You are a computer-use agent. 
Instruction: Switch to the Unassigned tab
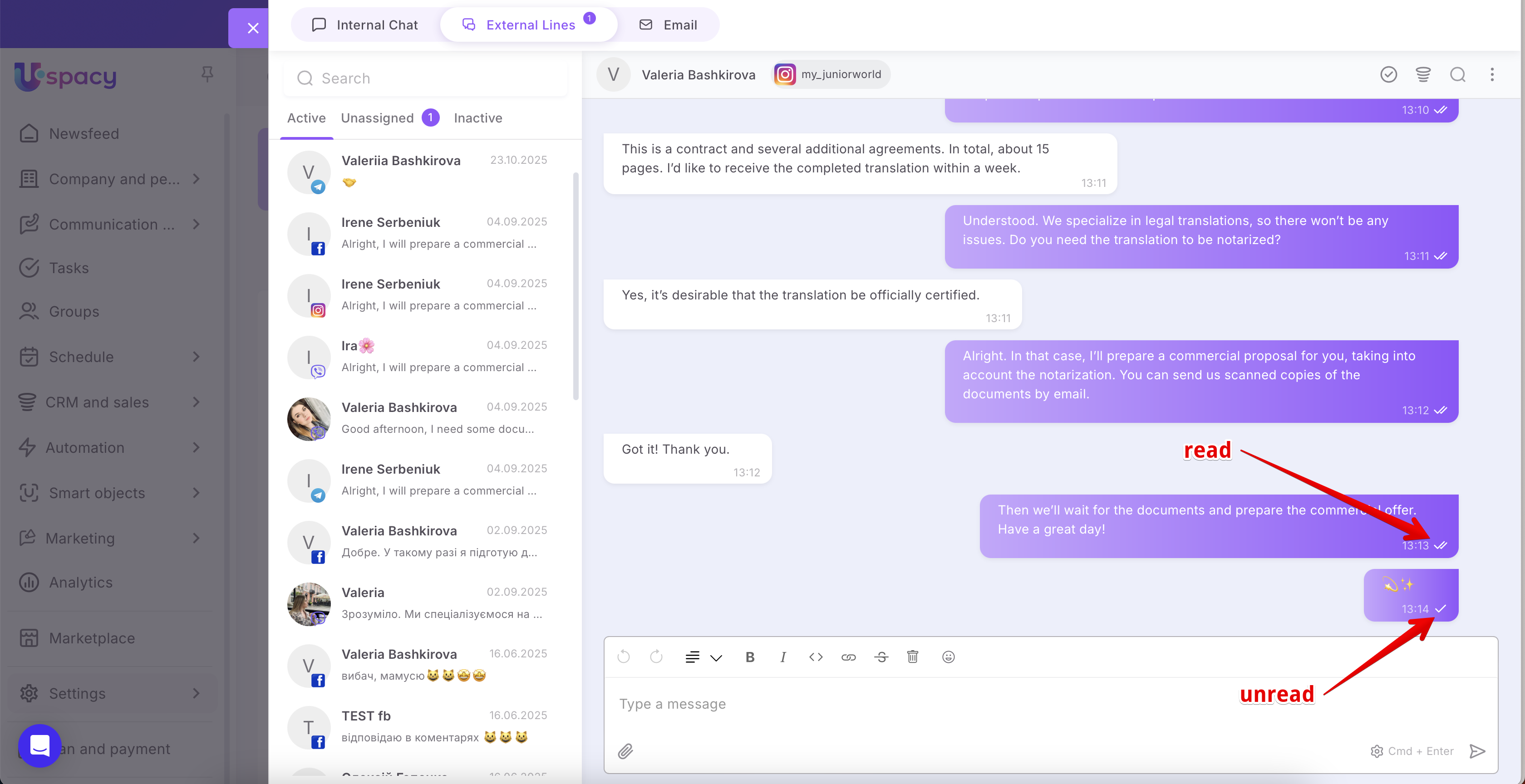coord(377,118)
